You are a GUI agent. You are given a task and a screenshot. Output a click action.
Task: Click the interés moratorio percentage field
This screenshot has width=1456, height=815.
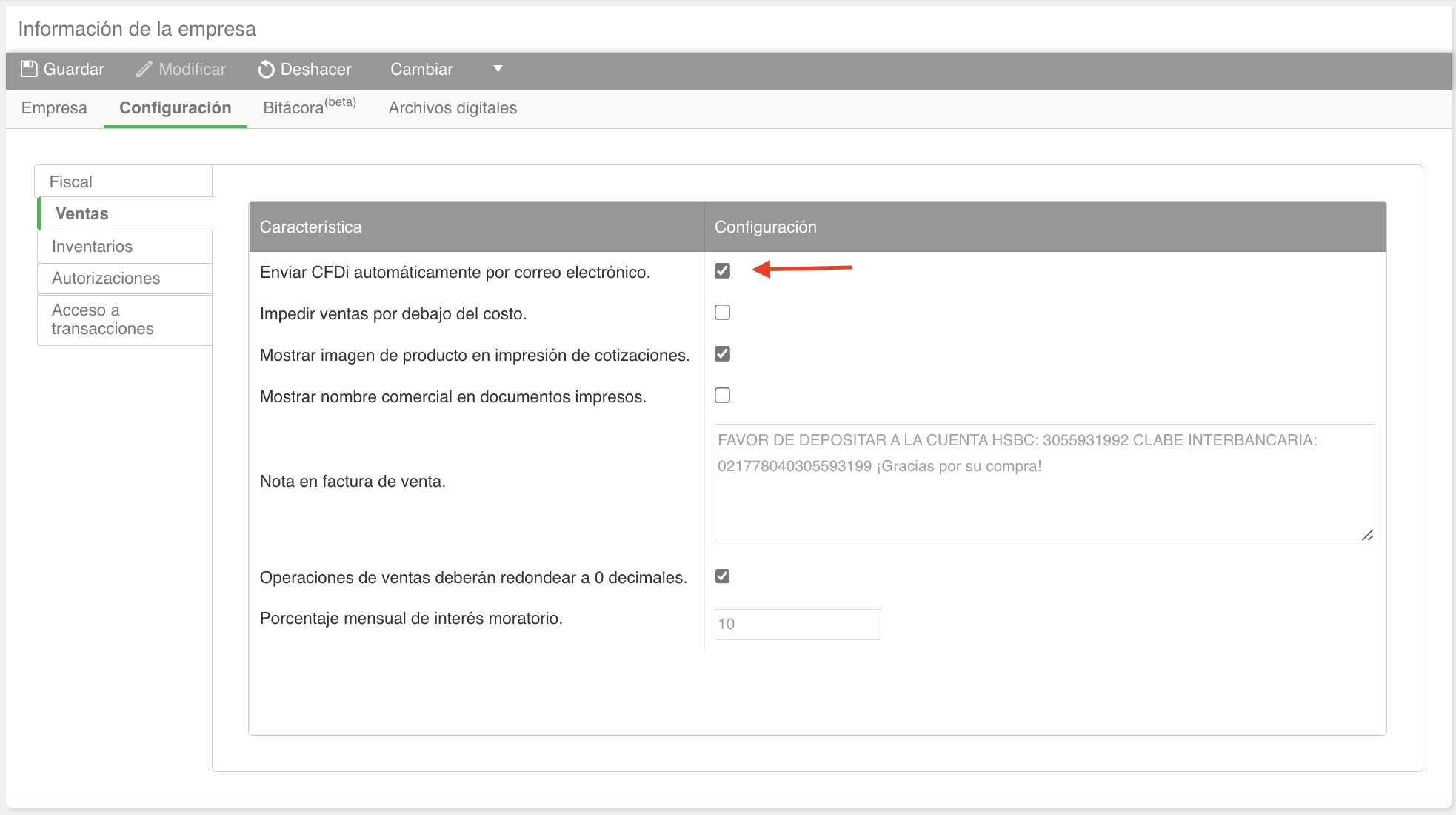pos(798,624)
